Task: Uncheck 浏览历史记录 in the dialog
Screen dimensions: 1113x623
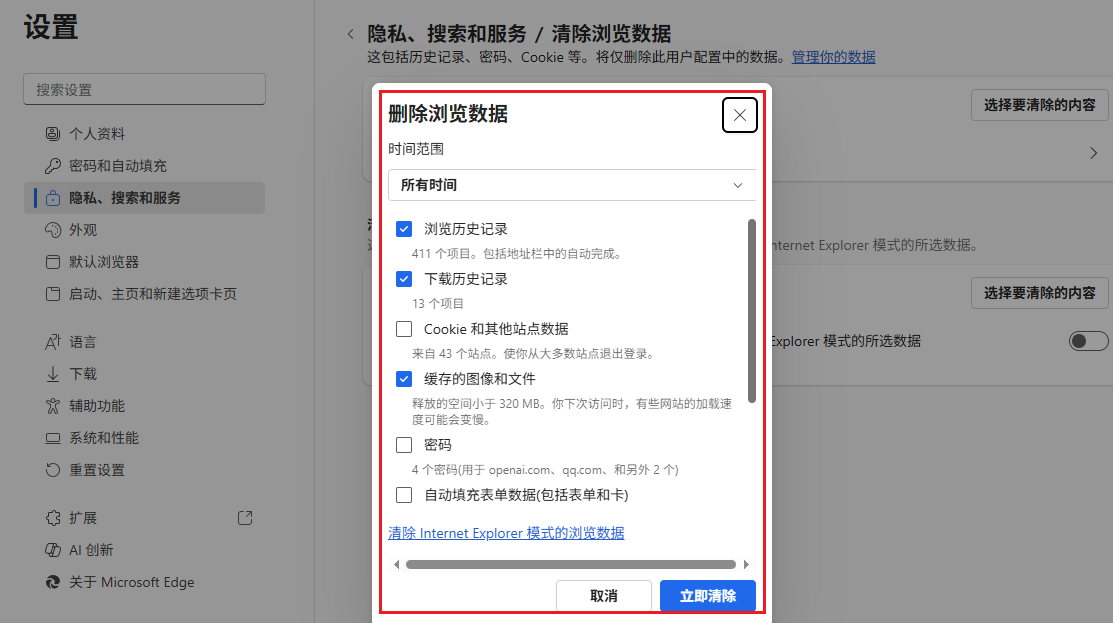Action: click(404, 228)
